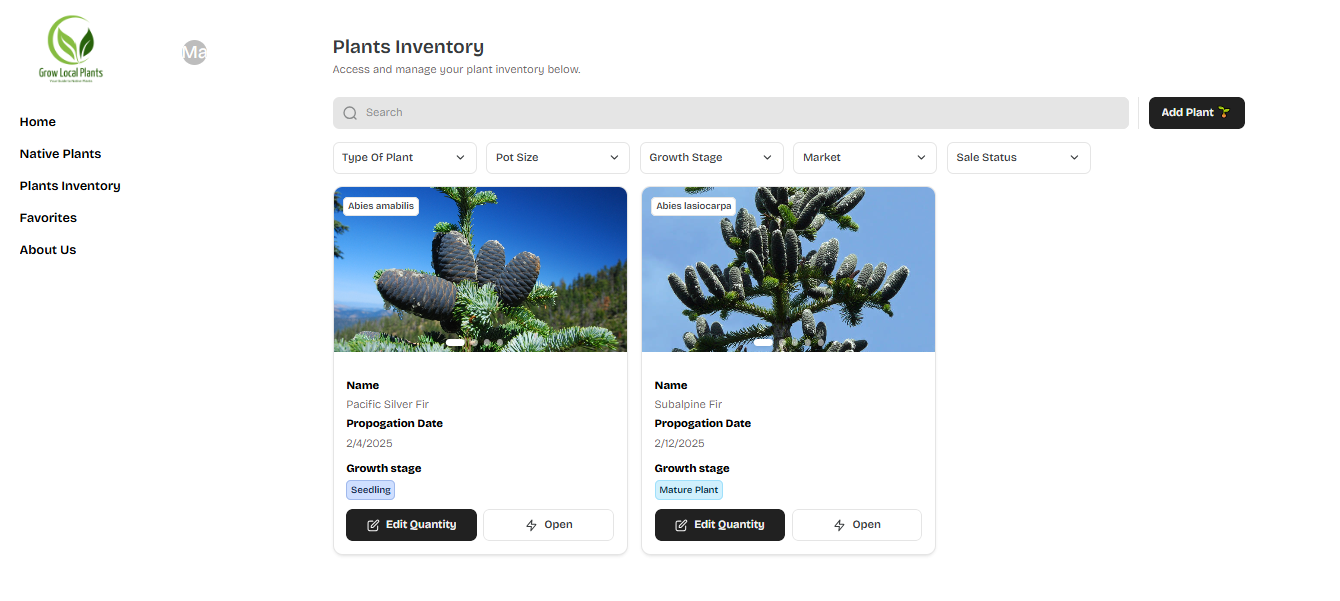Click the Grow Local Plants logo
Image resolution: width=1340 pixels, height=601 pixels.
pos(70,48)
